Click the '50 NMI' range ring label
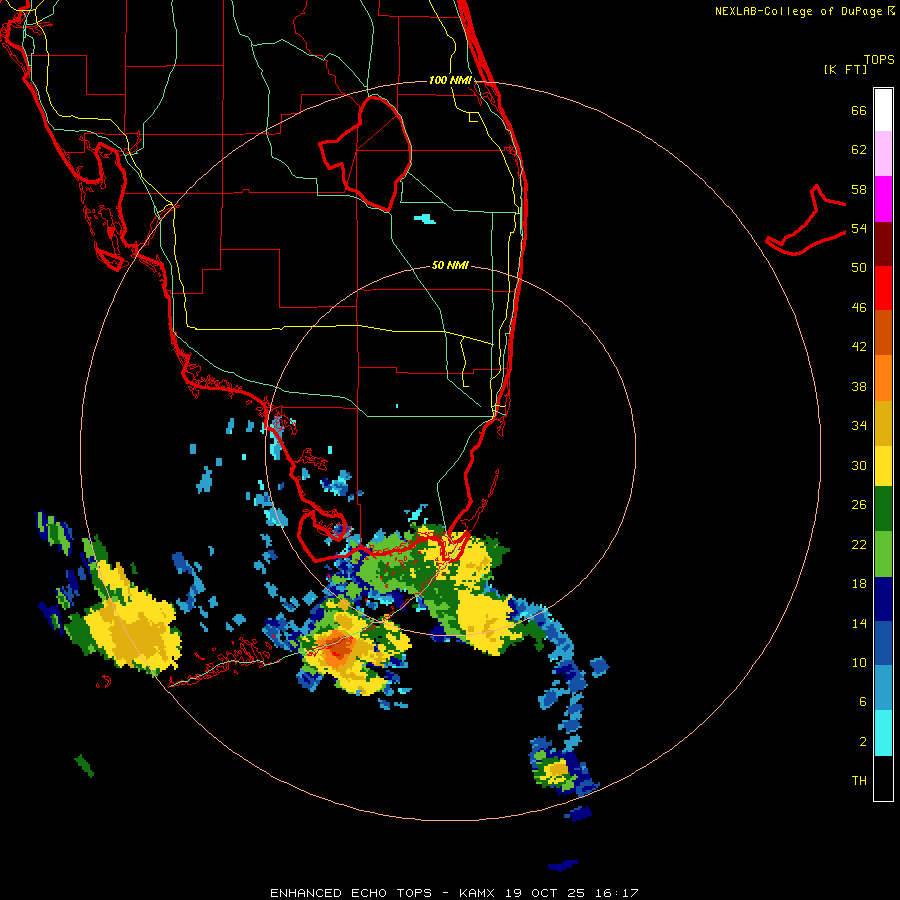The width and height of the screenshot is (900, 900). pos(450,265)
